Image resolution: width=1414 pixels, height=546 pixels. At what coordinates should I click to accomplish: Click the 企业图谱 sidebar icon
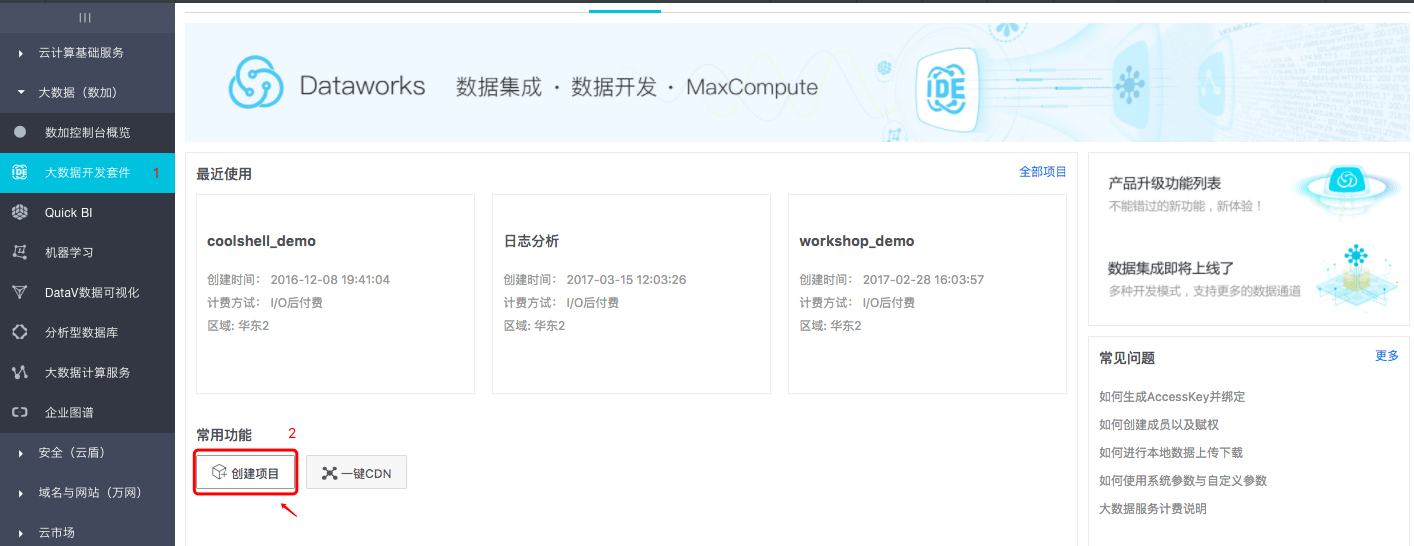pyautogui.click(x=20, y=412)
